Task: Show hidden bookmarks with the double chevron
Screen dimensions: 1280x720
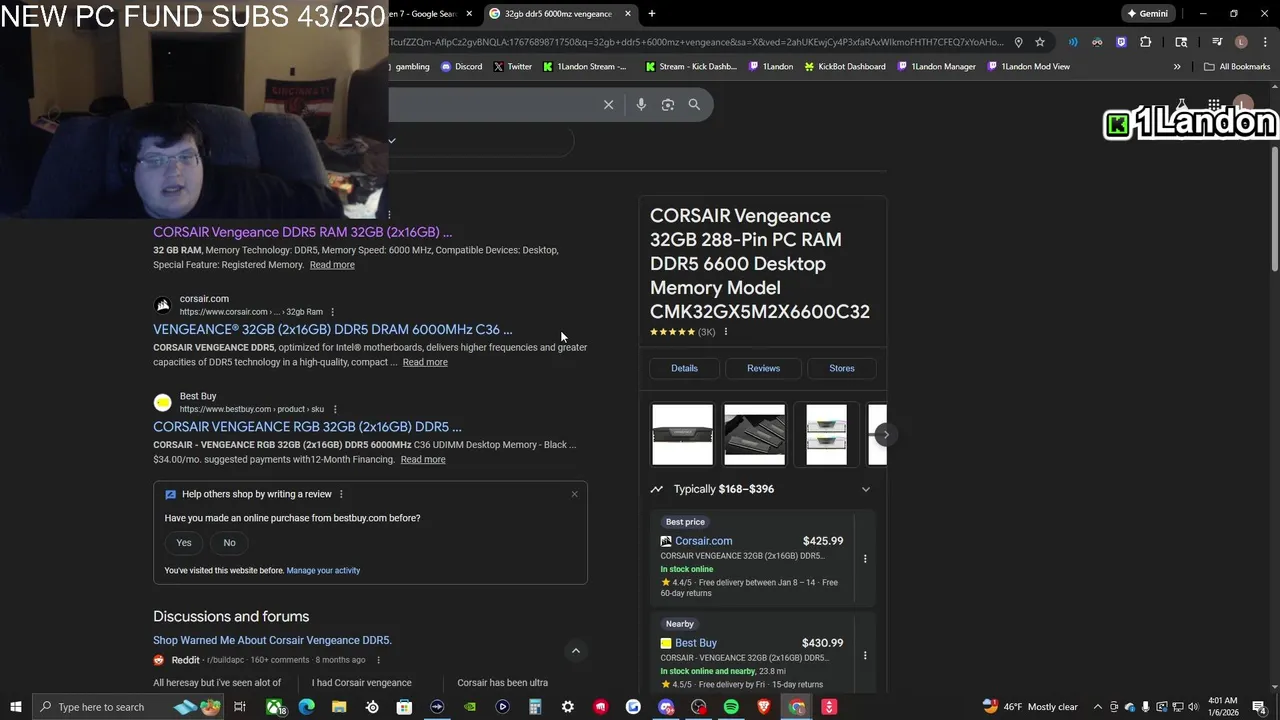Action: (1177, 67)
